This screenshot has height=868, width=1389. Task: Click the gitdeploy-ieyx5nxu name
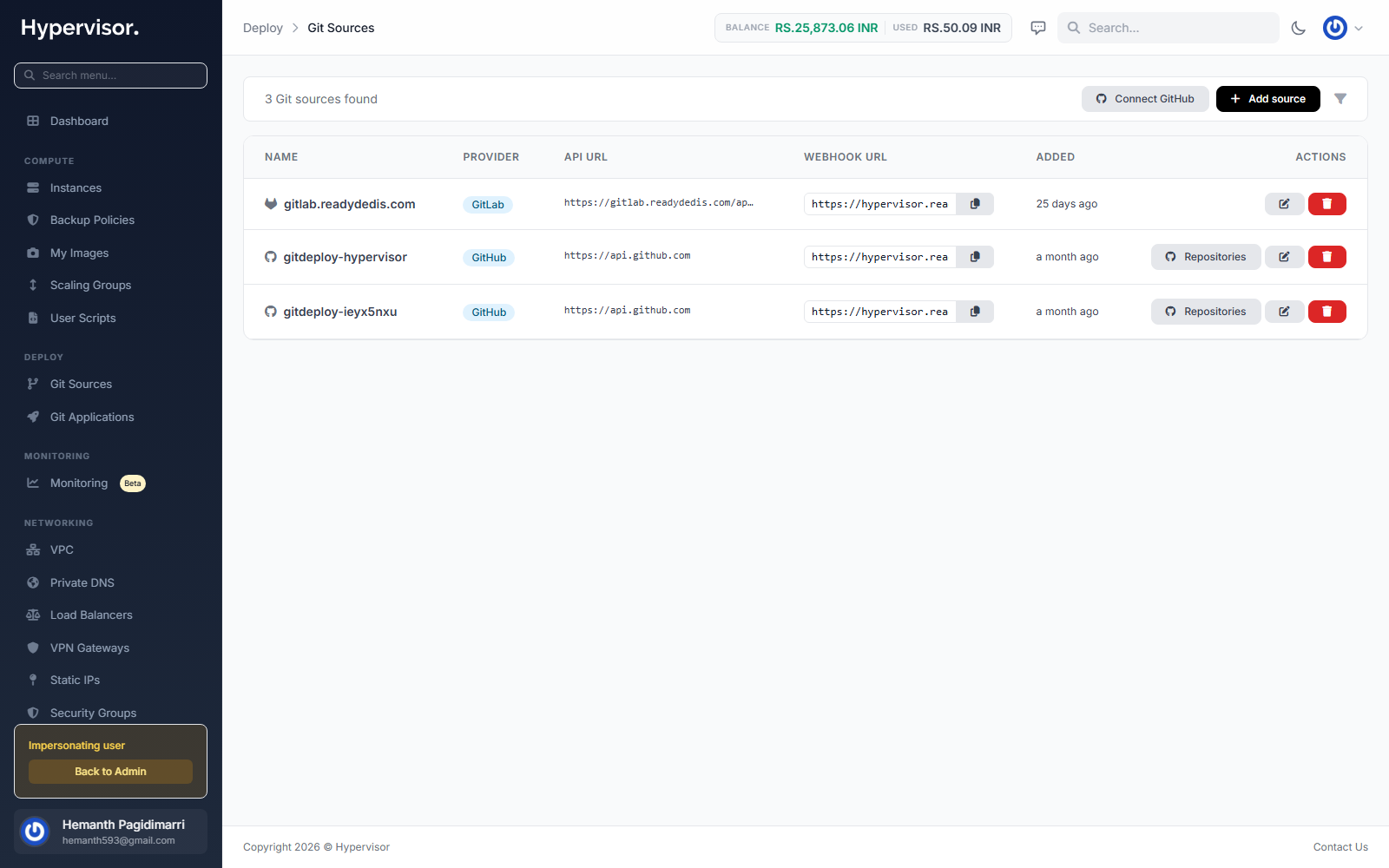tap(340, 312)
